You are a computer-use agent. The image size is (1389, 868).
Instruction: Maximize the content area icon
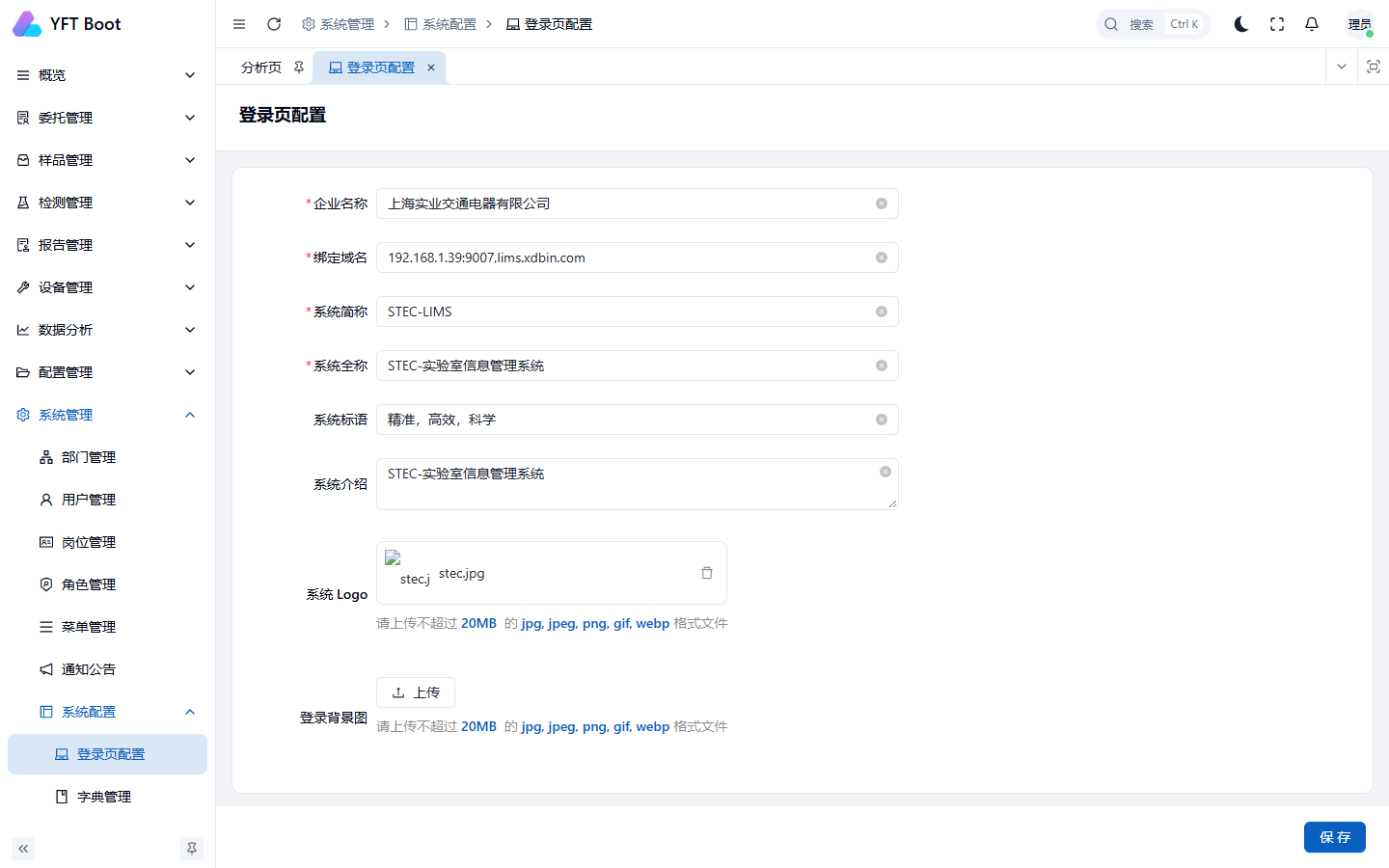coord(1374,67)
